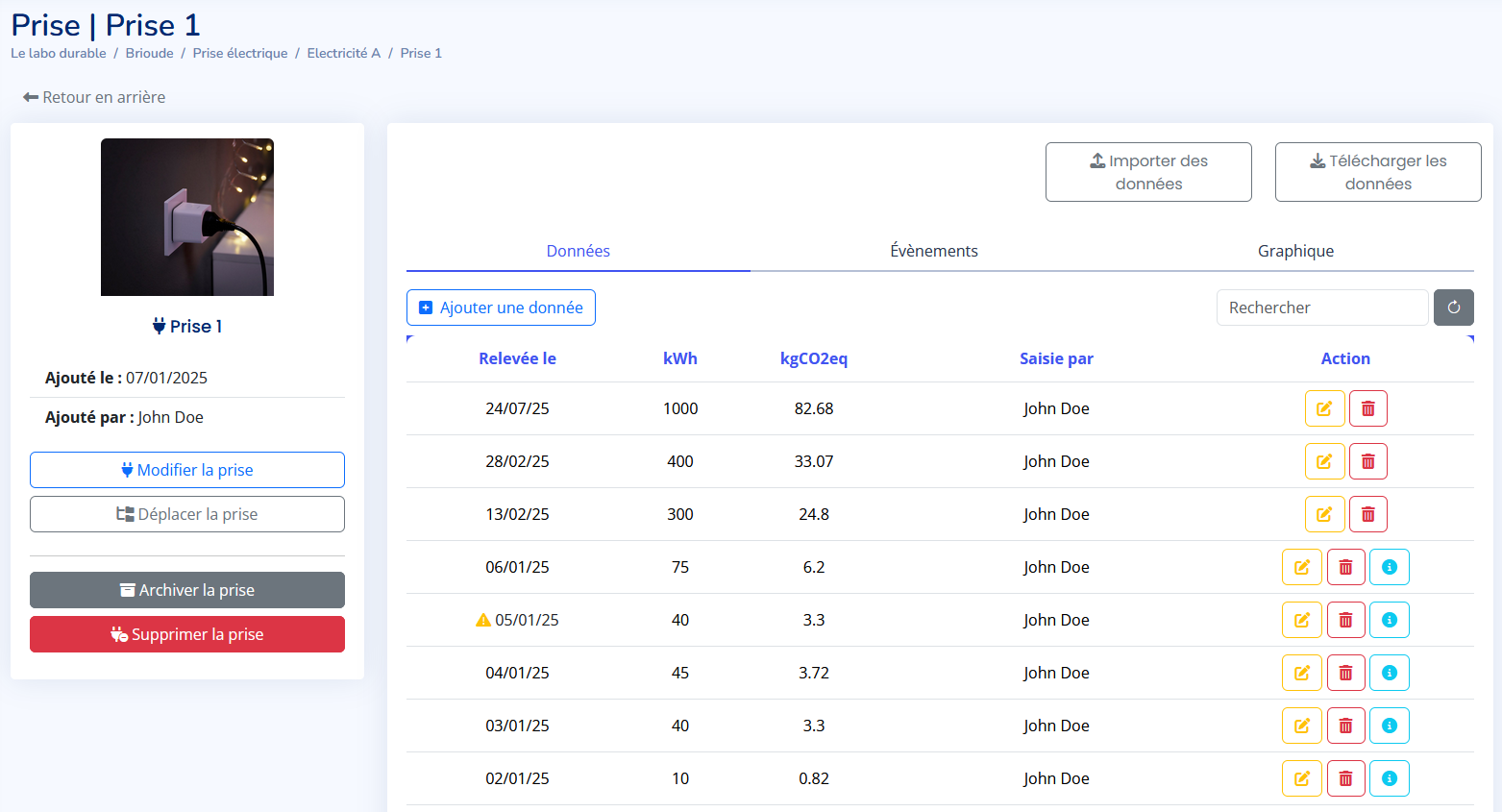Refresh the data table

1453,308
